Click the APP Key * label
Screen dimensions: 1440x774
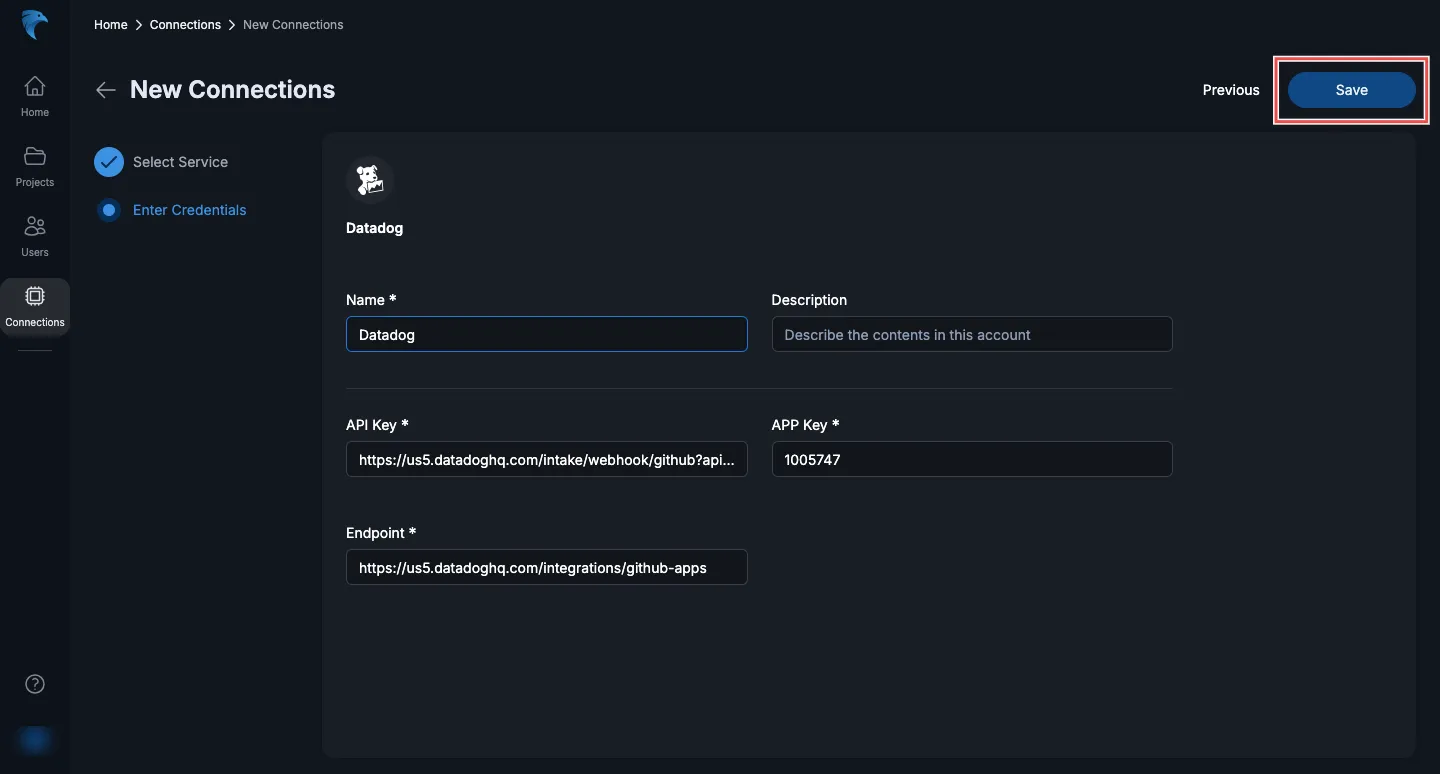805,425
